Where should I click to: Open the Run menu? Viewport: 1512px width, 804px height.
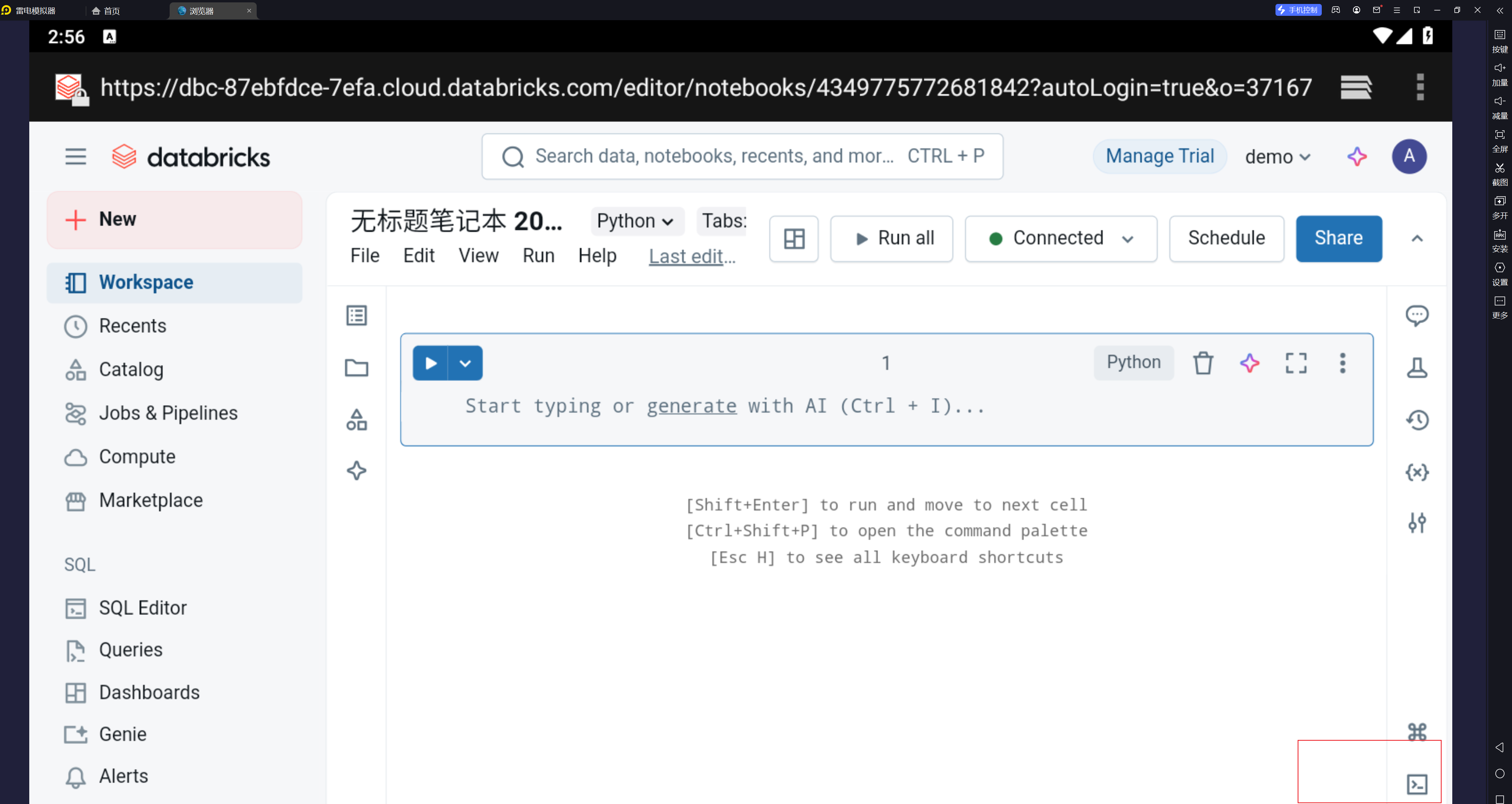538,256
